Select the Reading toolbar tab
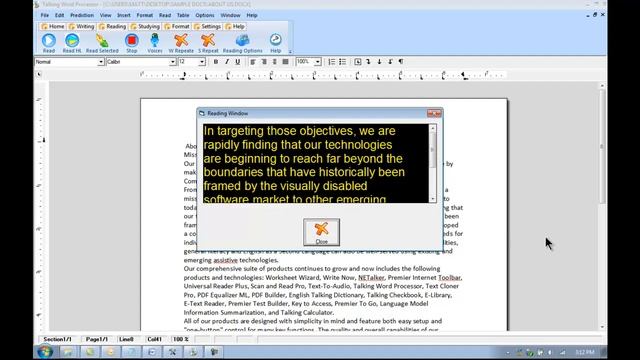 112,26
